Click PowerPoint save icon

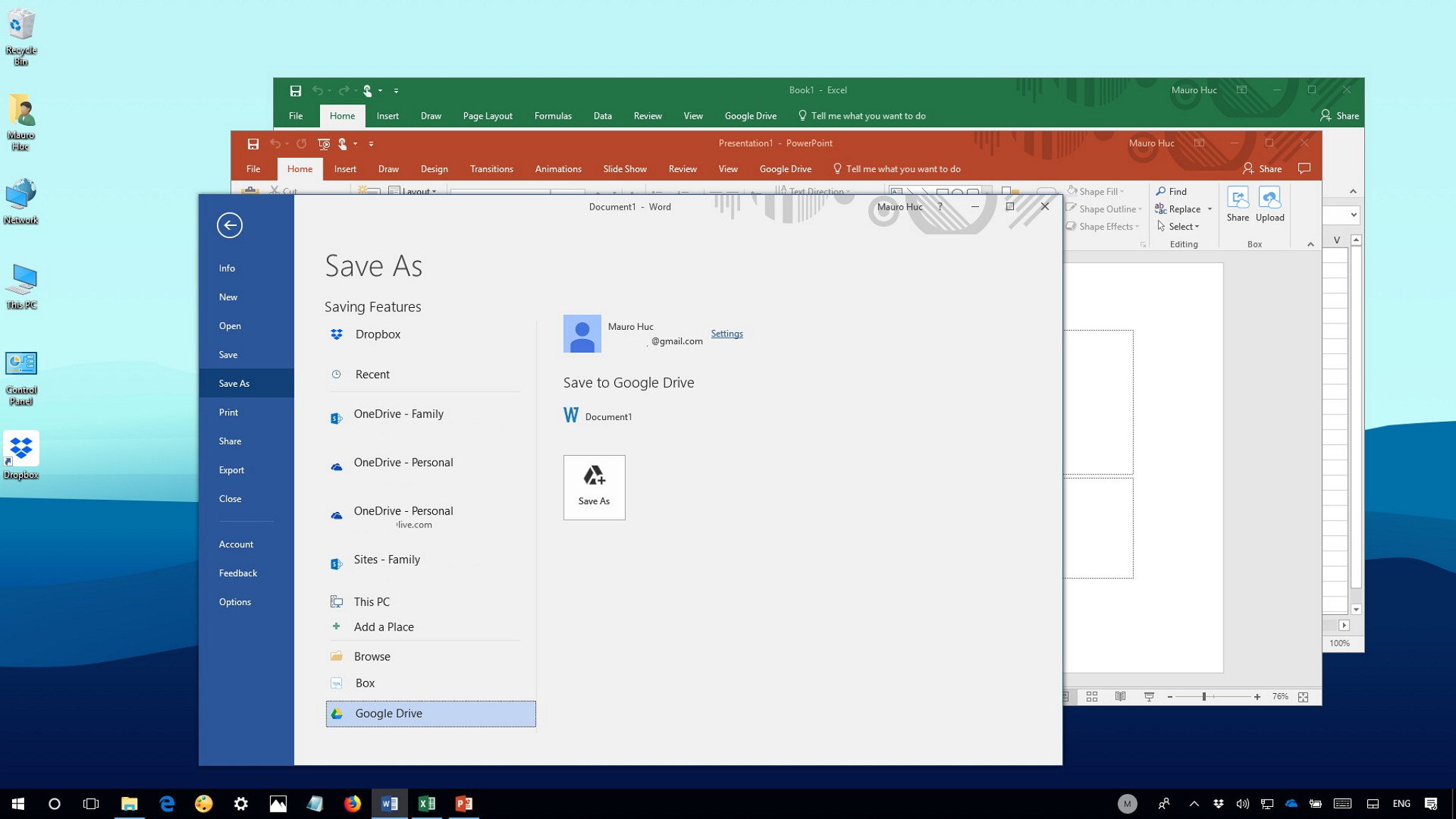(x=253, y=144)
